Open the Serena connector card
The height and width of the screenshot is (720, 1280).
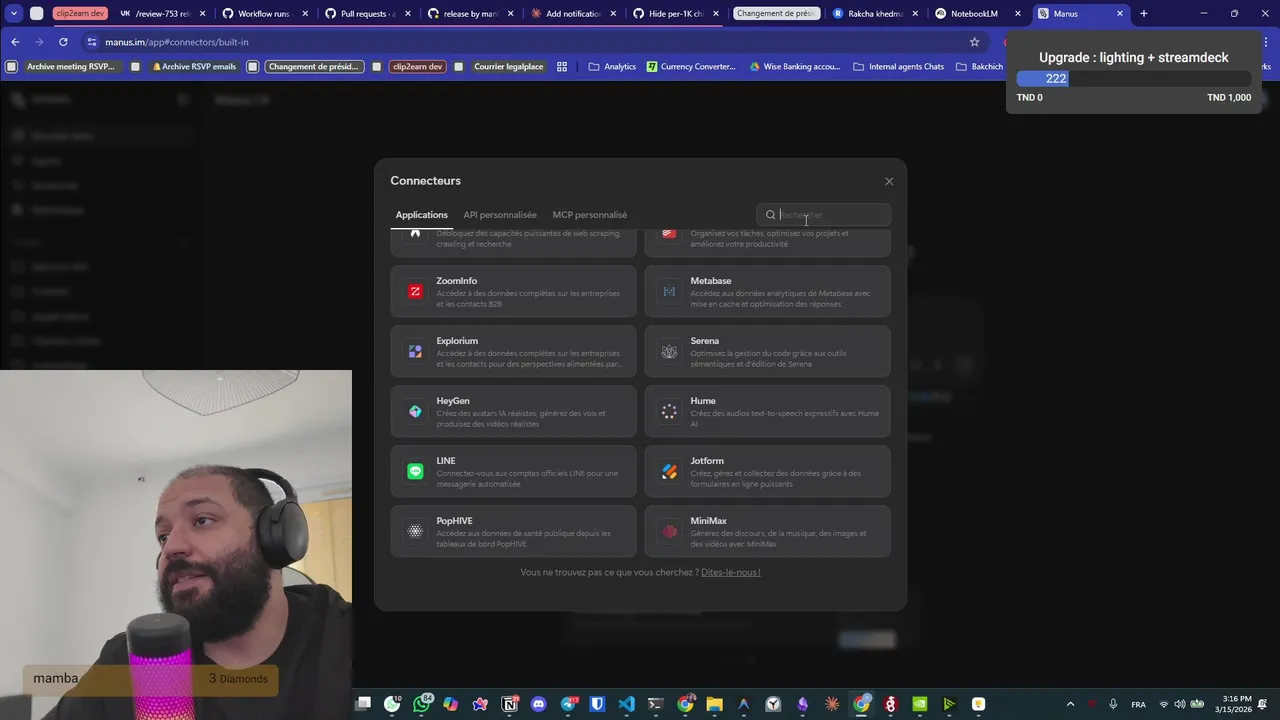(x=767, y=352)
